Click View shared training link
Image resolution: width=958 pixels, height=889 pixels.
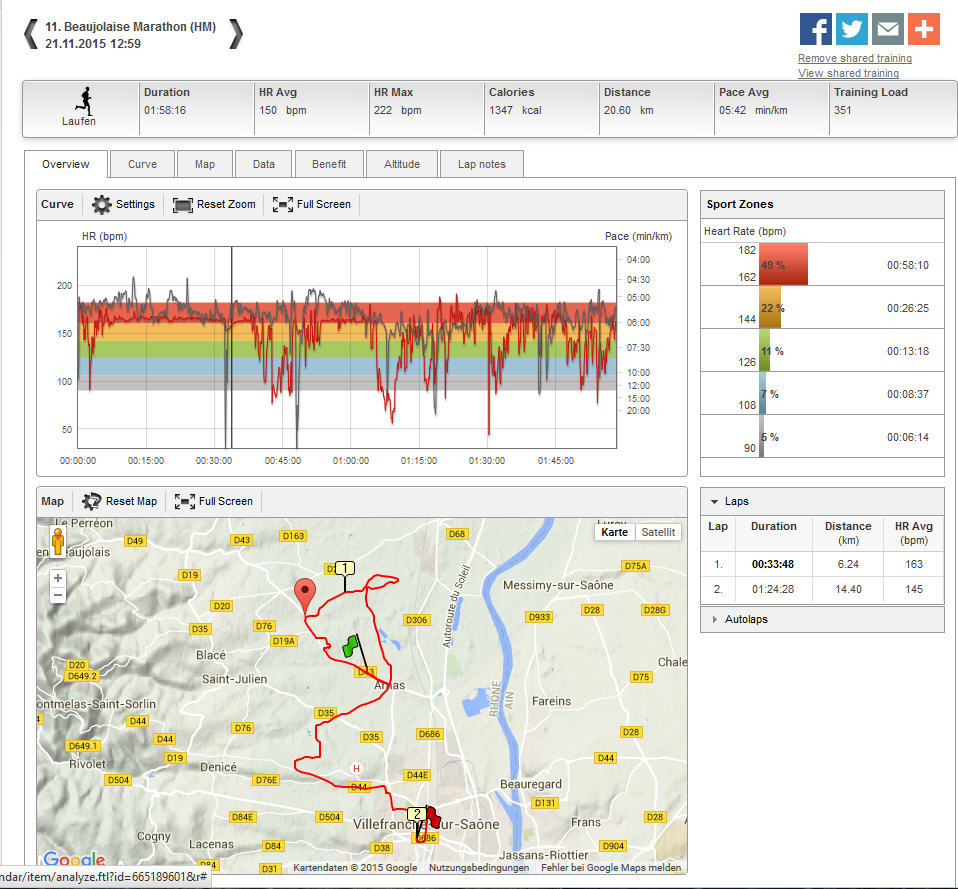[848, 73]
